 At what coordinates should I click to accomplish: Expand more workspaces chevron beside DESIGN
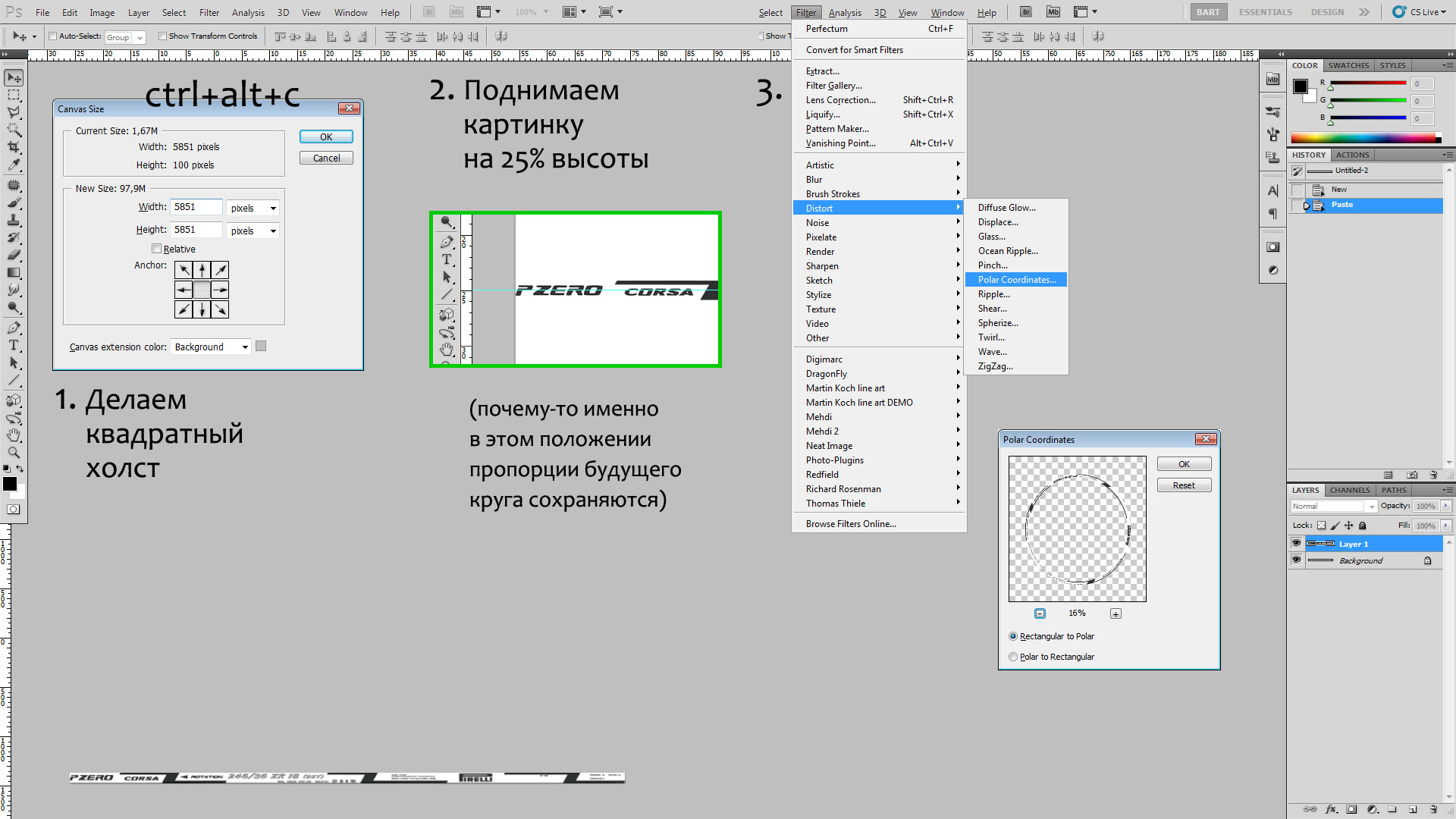tap(1364, 12)
